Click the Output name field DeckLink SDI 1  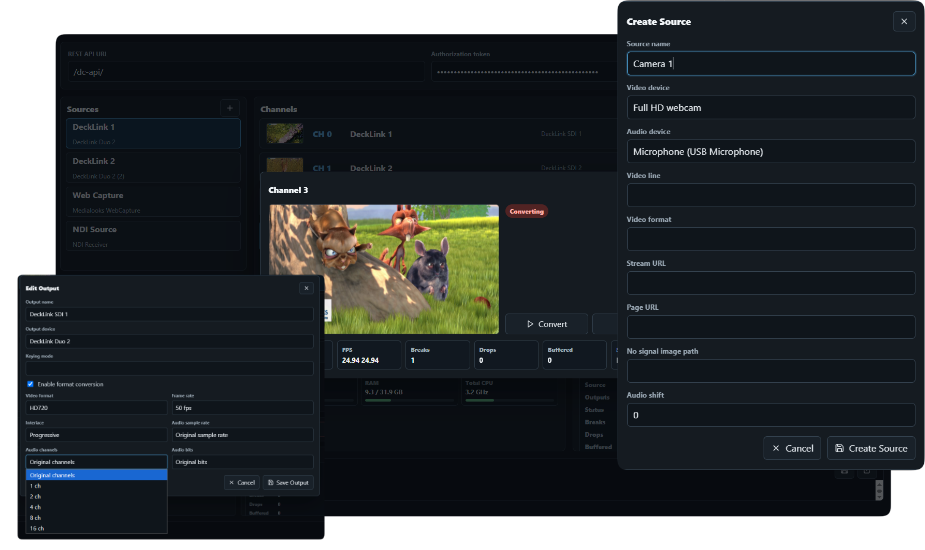[x=169, y=314]
